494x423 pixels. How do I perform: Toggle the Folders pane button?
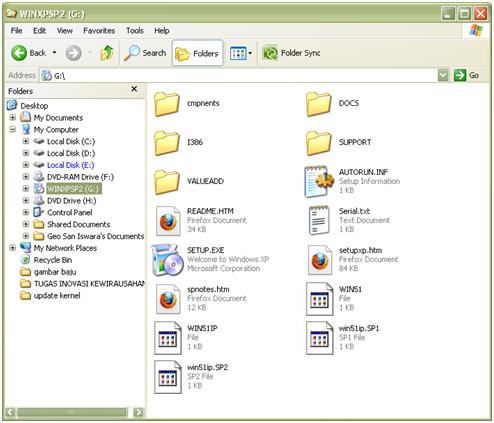(197, 53)
